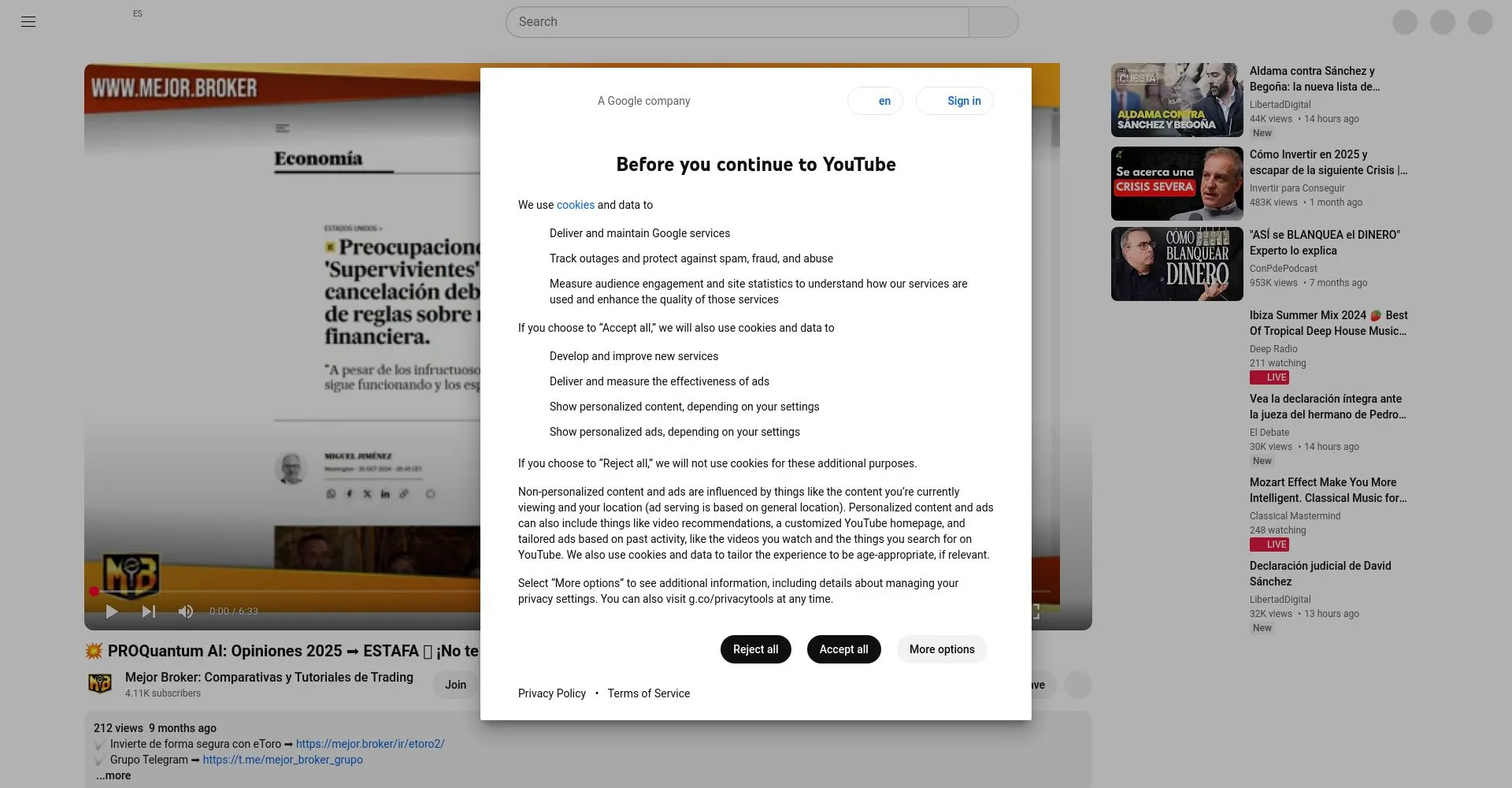Click the LibertadDigital channel under Aldama video
This screenshot has height=788, width=1512.
click(x=1280, y=105)
